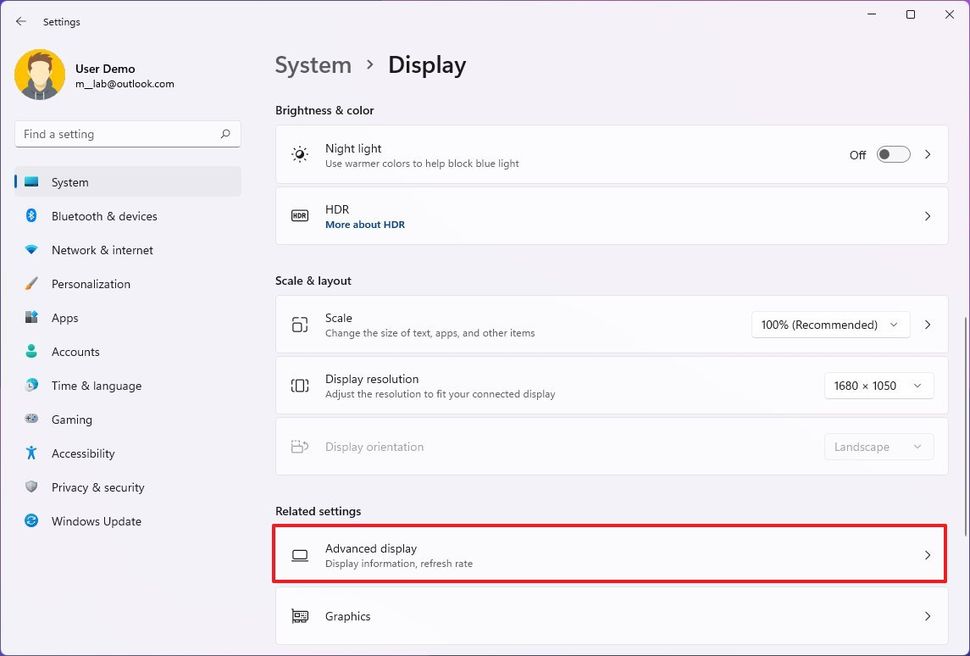Click the Privacy & security shield icon
The height and width of the screenshot is (656, 970).
31,488
